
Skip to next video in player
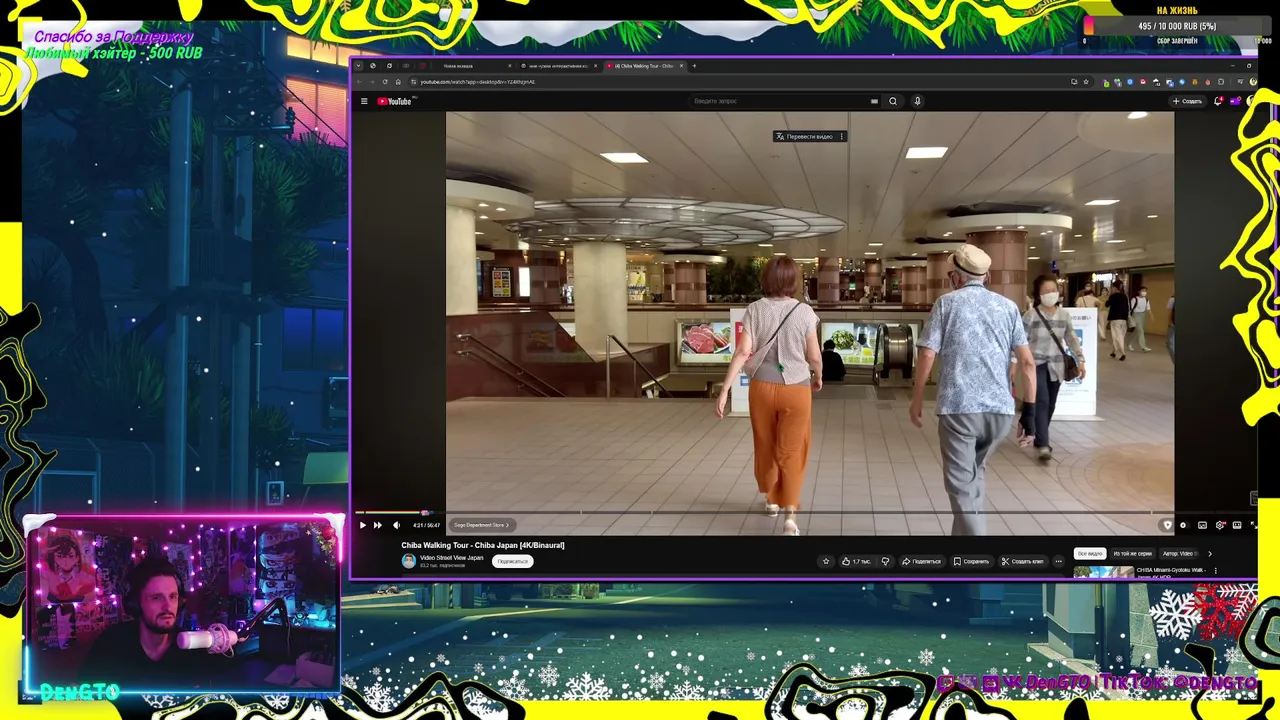pos(378,525)
